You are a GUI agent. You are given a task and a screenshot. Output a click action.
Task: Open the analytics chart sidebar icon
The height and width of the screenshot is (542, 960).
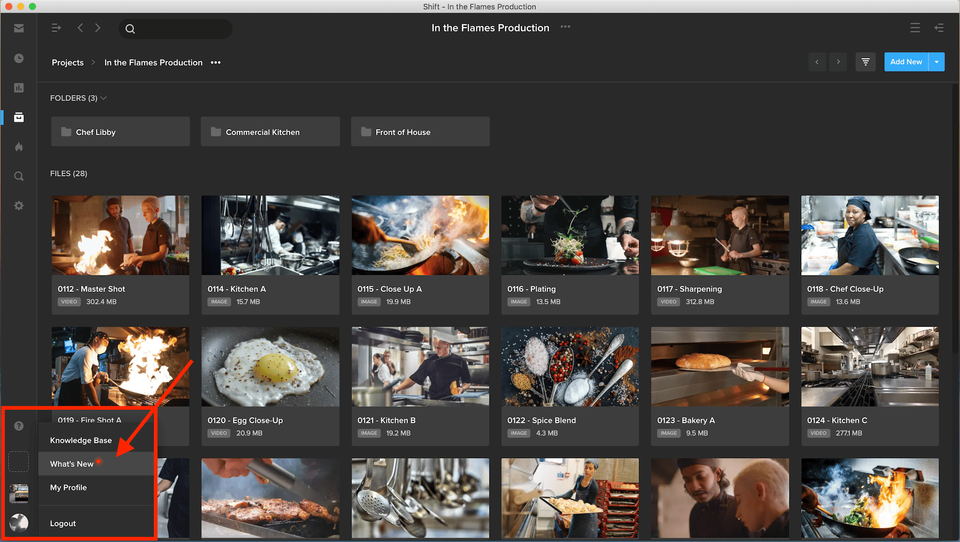pos(19,88)
